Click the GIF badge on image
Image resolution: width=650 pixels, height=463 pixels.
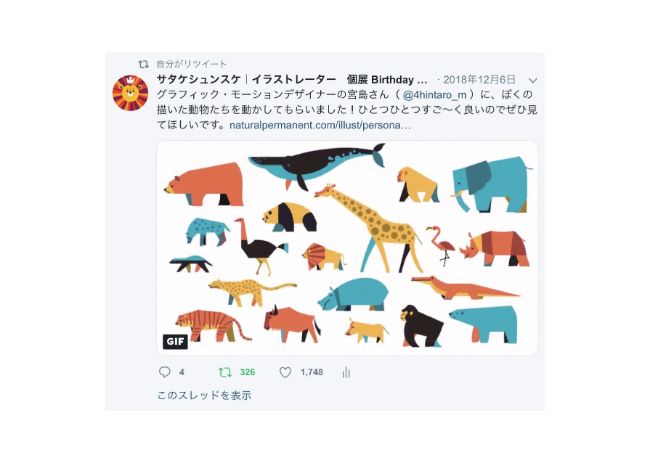click(x=175, y=342)
